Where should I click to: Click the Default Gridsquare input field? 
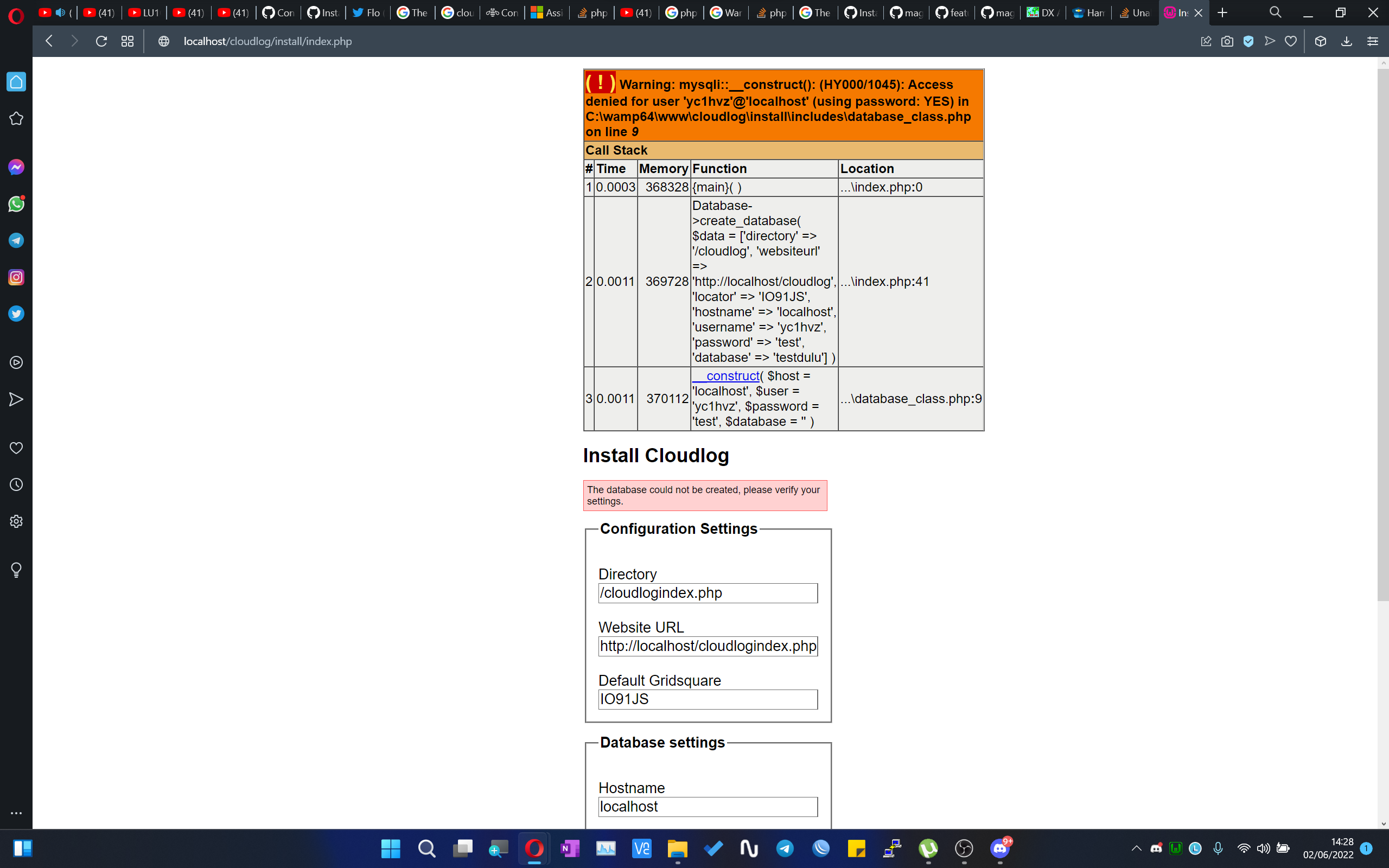pyautogui.click(x=708, y=699)
